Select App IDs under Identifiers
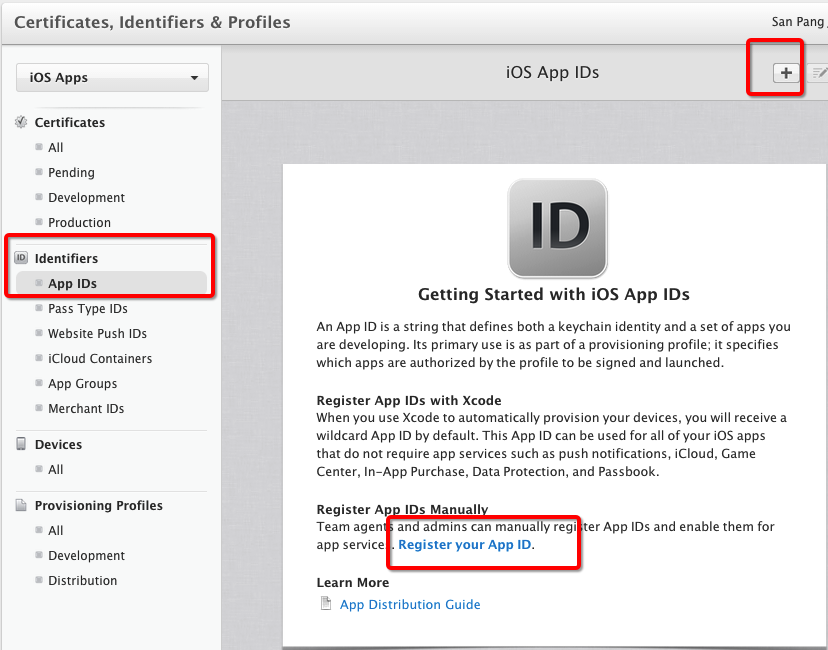The image size is (828, 650). click(111, 283)
